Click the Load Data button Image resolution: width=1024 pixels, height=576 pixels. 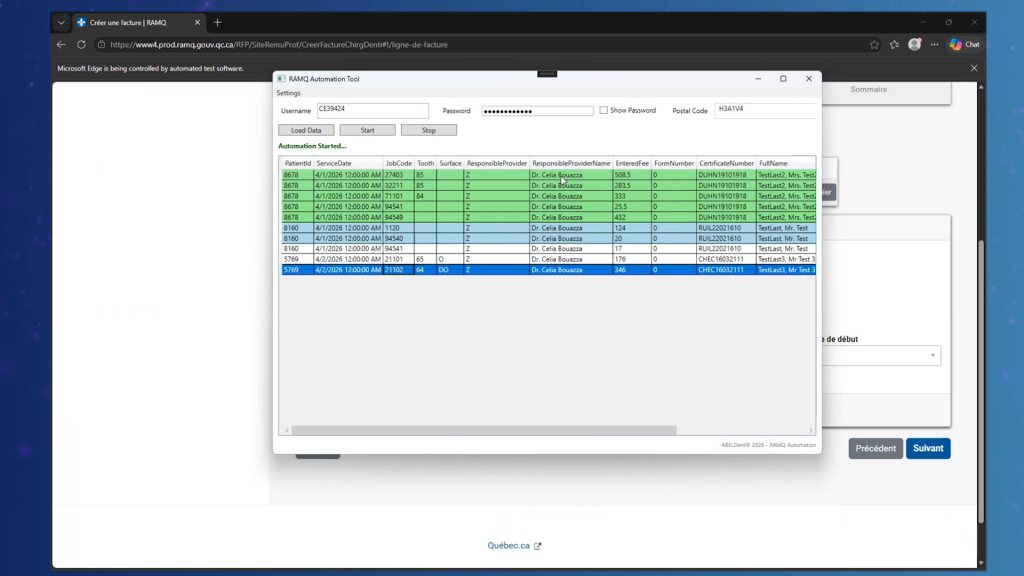point(306,130)
